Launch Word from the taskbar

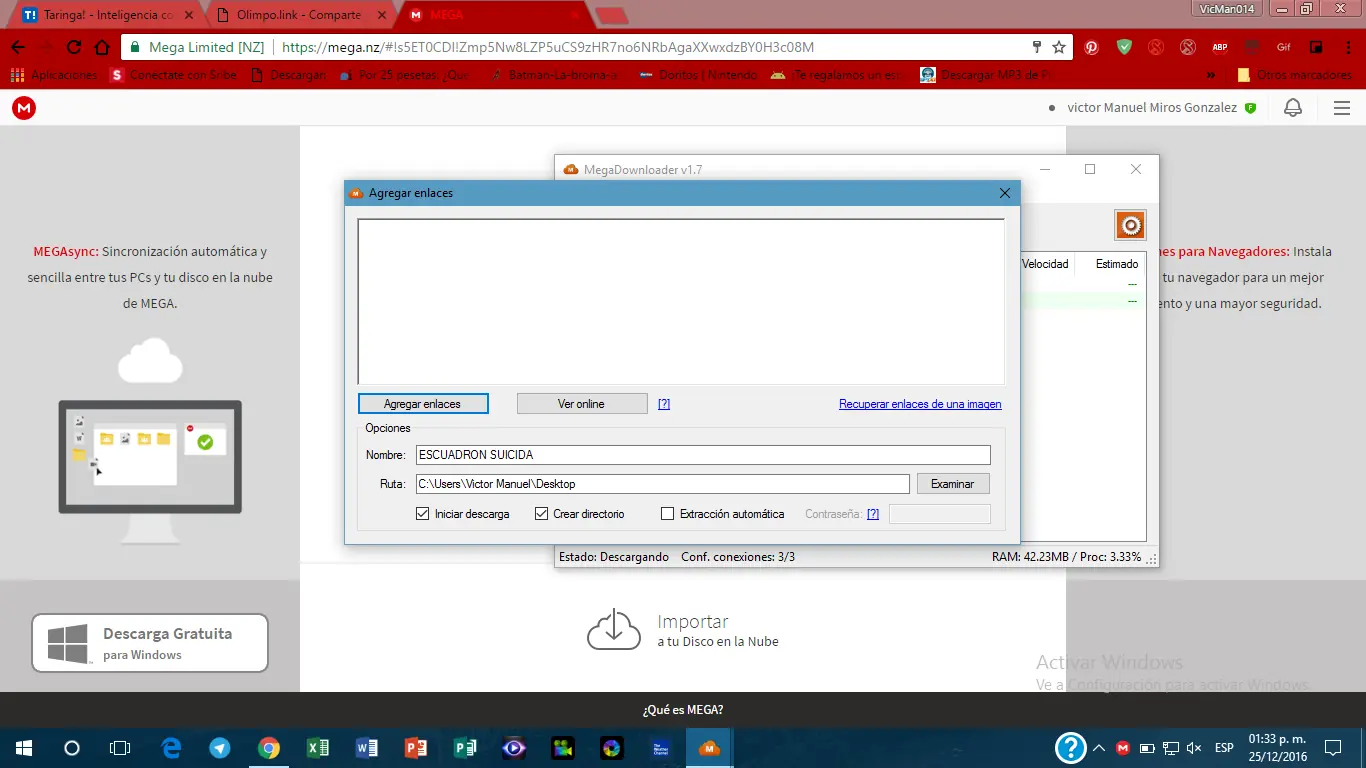click(x=367, y=747)
